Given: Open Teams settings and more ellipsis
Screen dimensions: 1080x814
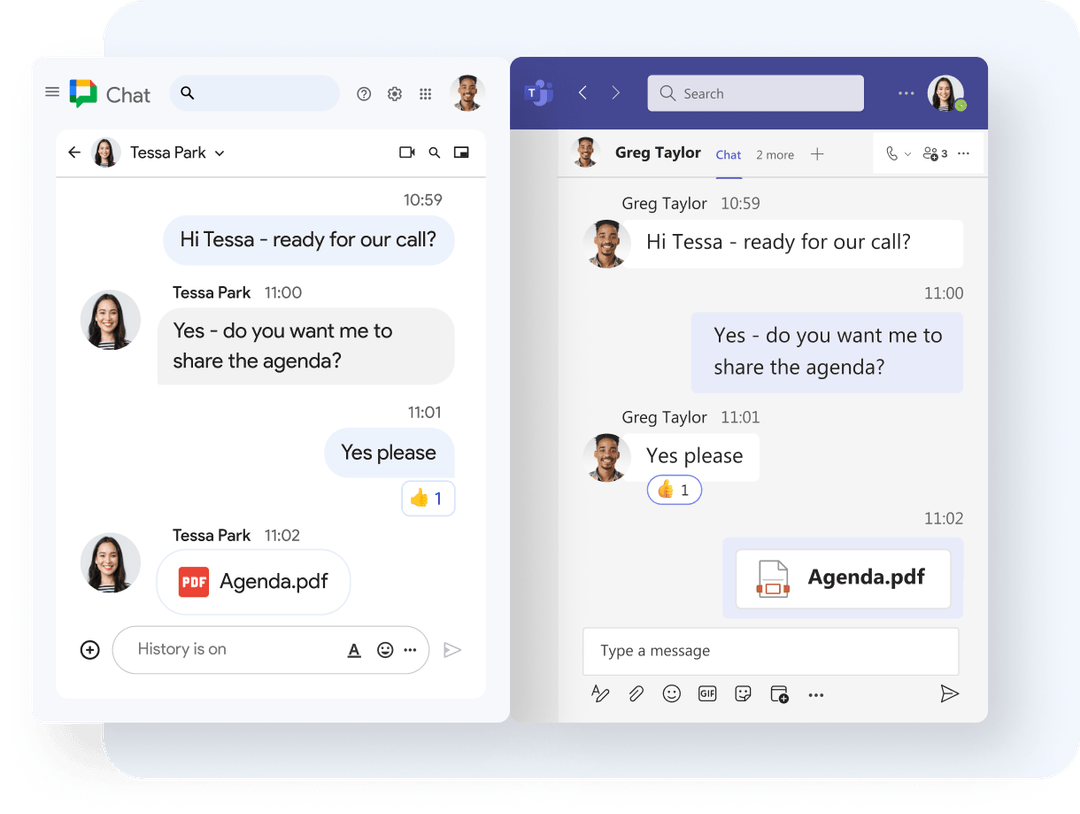Looking at the screenshot, I should point(906,93).
